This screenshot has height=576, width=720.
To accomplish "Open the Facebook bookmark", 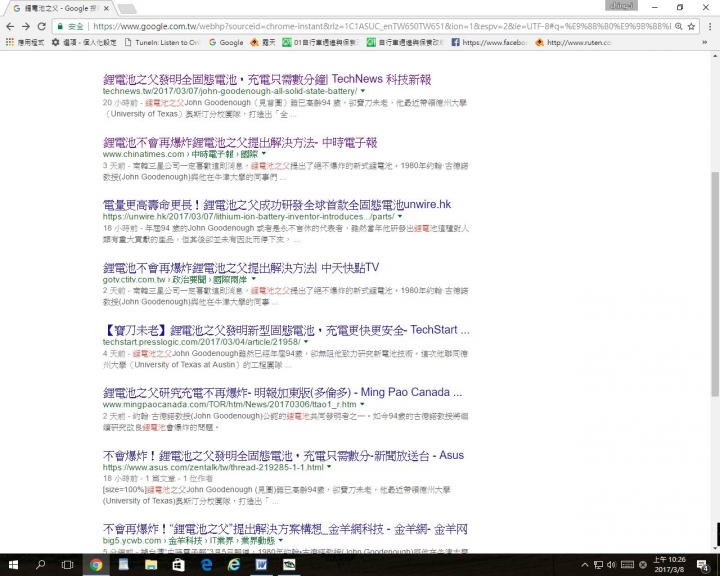I will coord(489,42).
